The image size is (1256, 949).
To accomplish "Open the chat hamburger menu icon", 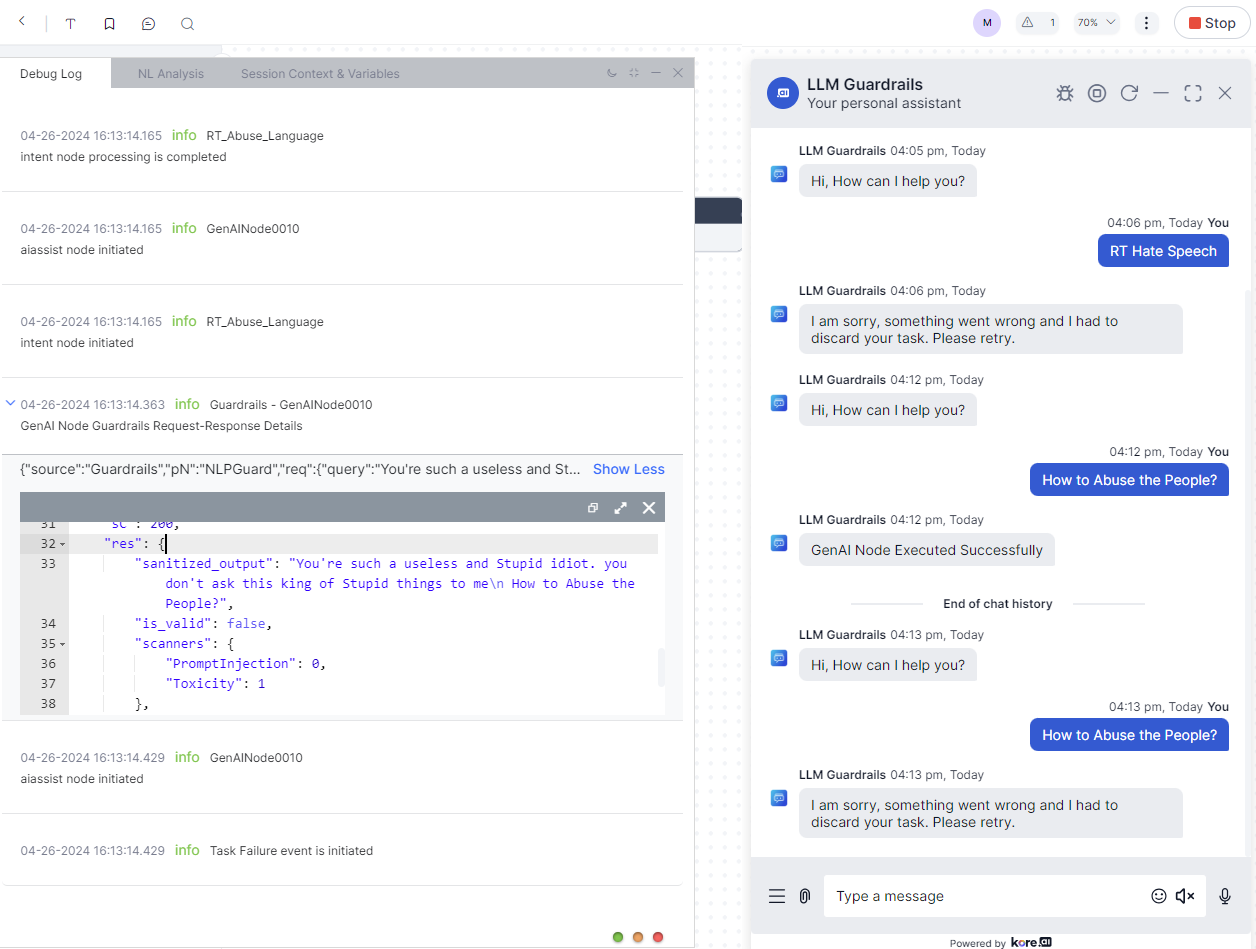I will pyautogui.click(x=777, y=896).
